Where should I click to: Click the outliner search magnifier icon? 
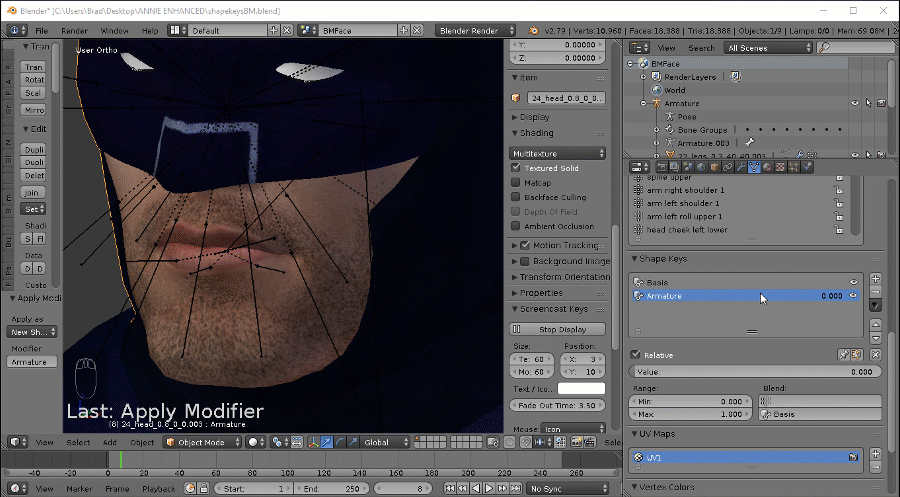tap(825, 48)
